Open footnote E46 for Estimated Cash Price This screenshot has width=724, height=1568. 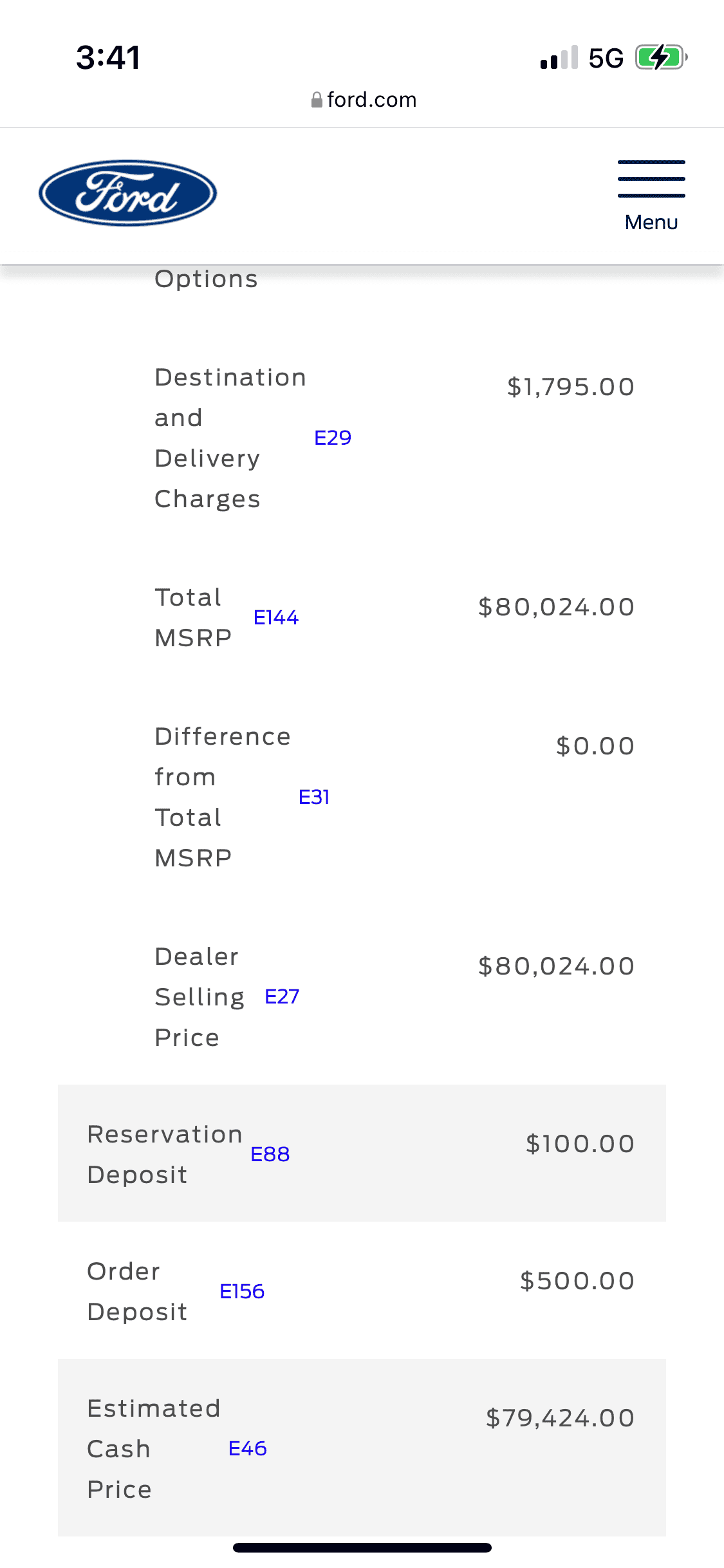(248, 1449)
